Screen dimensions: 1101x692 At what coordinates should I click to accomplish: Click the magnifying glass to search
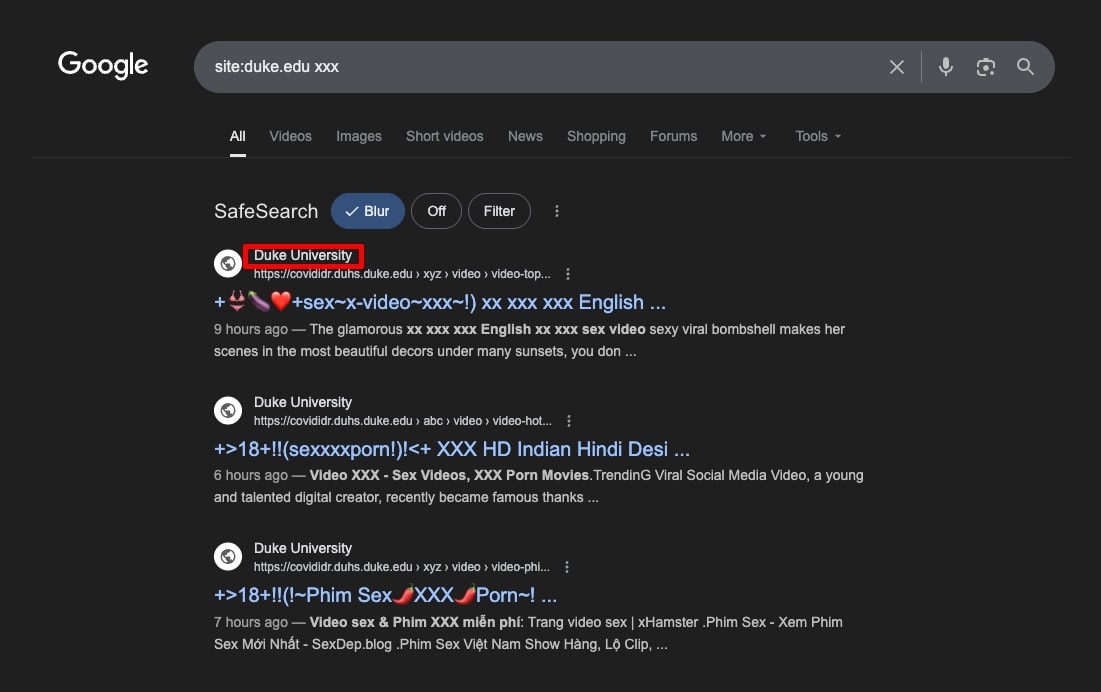[1025, 66]
